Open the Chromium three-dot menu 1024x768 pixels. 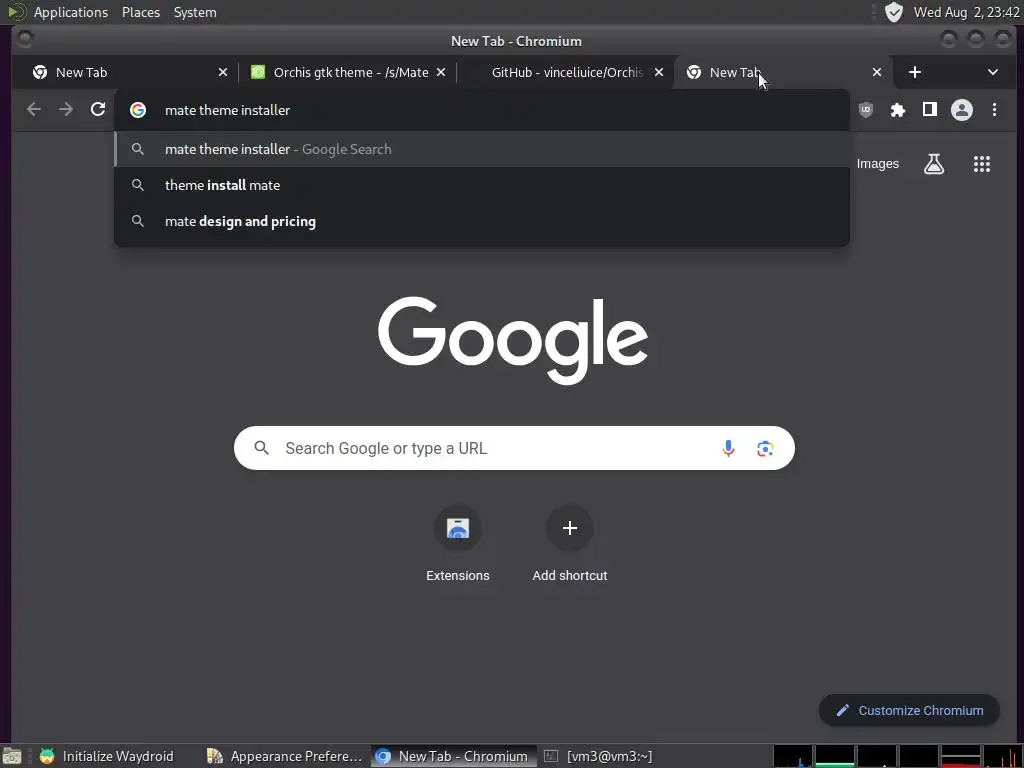click(994, 110)
